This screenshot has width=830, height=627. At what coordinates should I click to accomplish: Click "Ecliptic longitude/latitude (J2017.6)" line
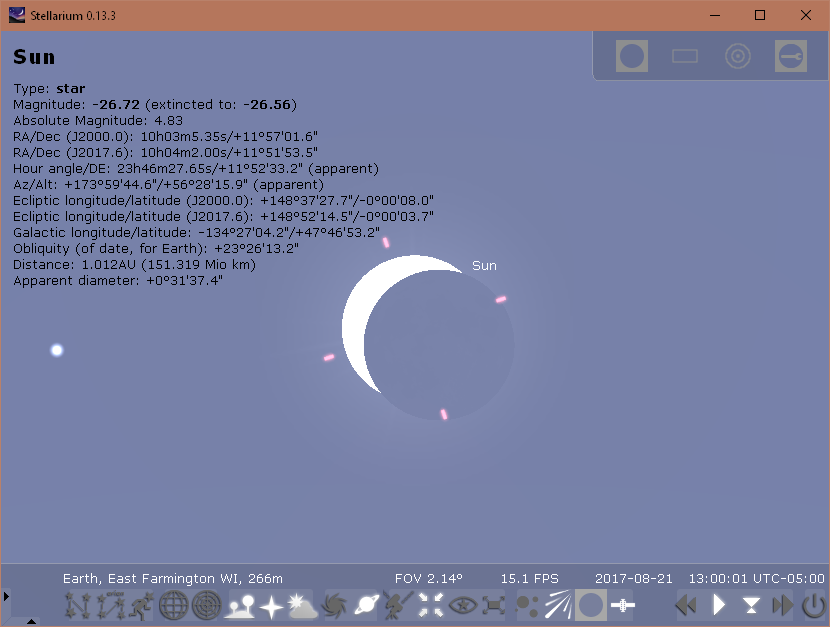[223, 216]
